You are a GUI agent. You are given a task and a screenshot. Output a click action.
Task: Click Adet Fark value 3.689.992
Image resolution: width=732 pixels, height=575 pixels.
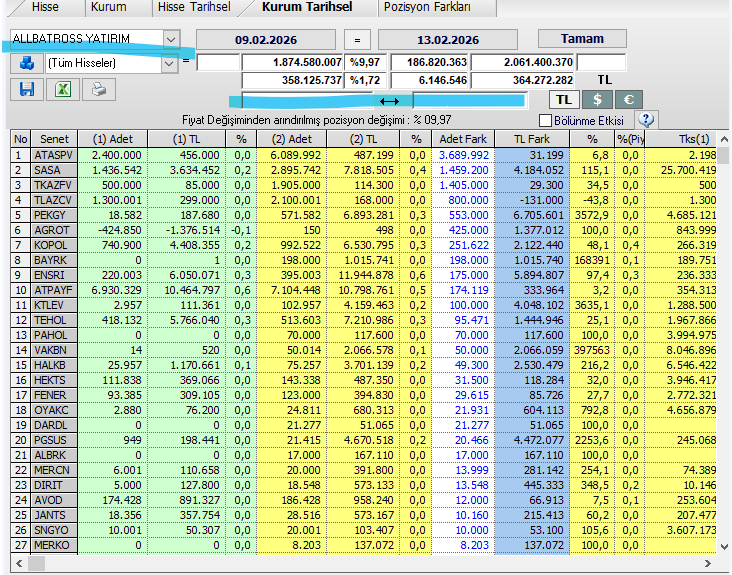(x=464, y=155)
